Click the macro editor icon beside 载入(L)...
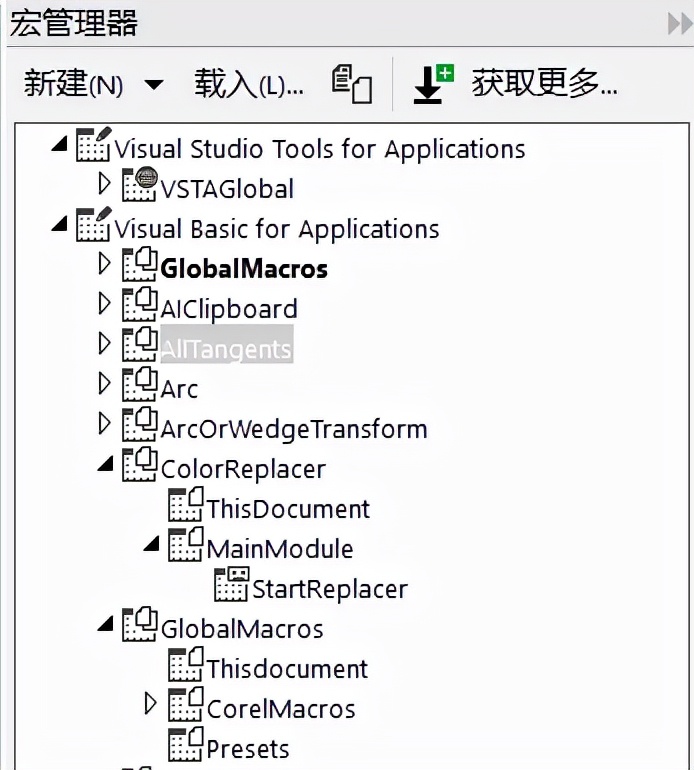This screenshot has width=694, height=770. 352,84
